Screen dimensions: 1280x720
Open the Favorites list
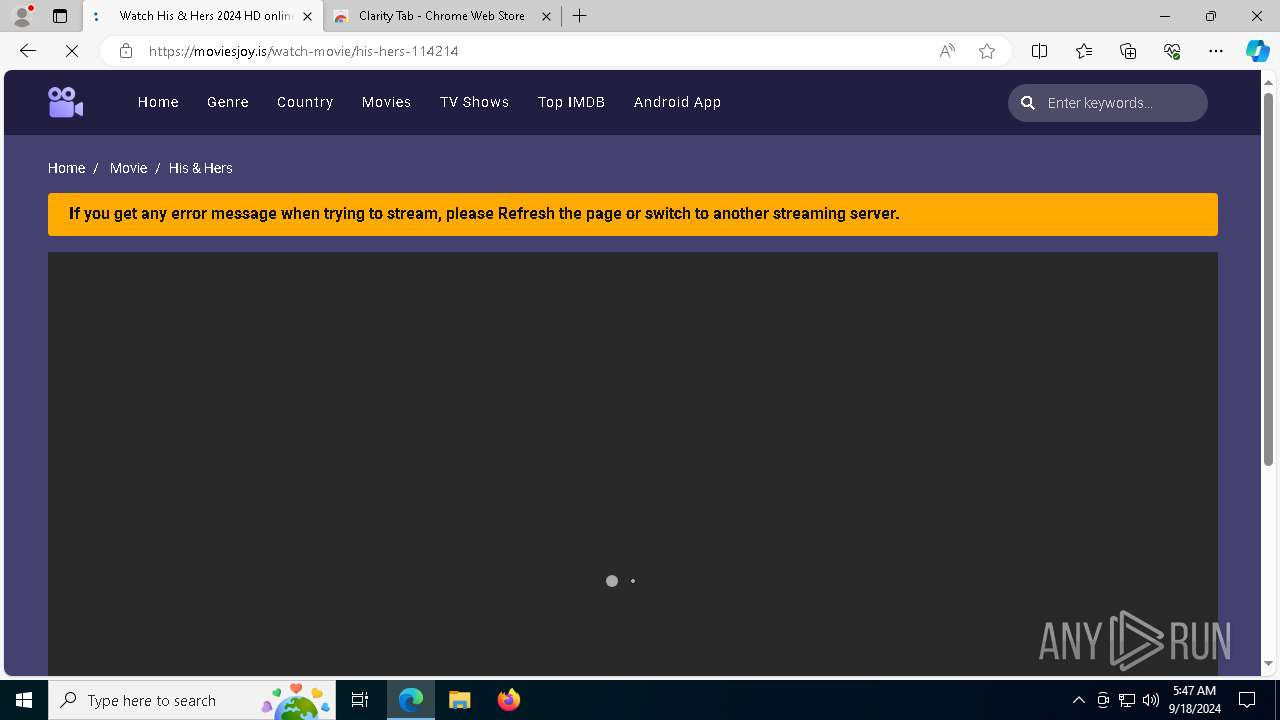tap(1084, 51)
